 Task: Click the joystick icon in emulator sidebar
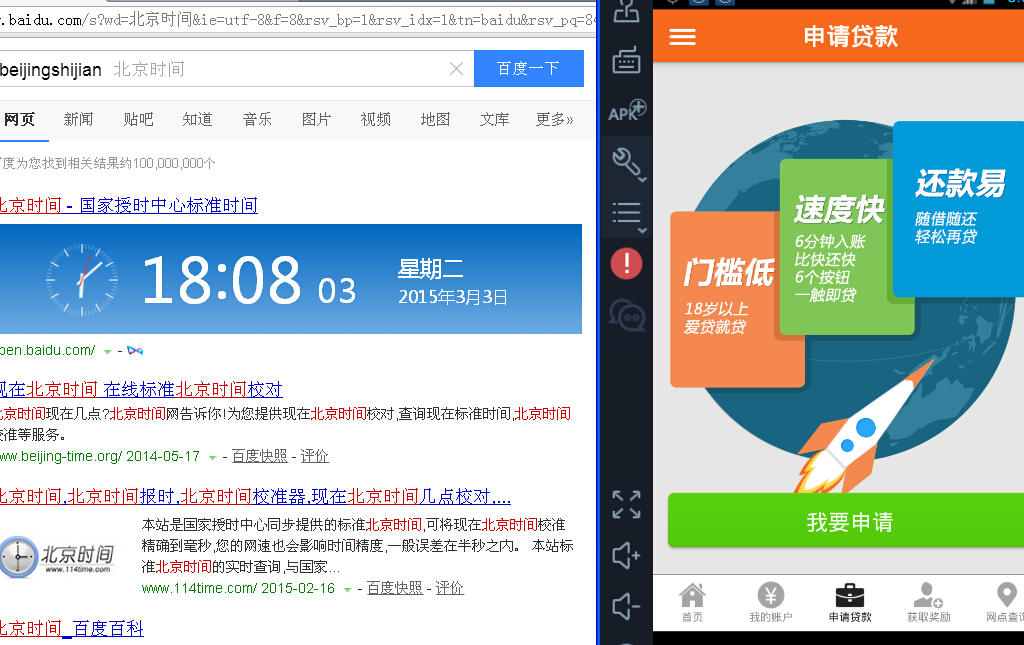(626, 11)
